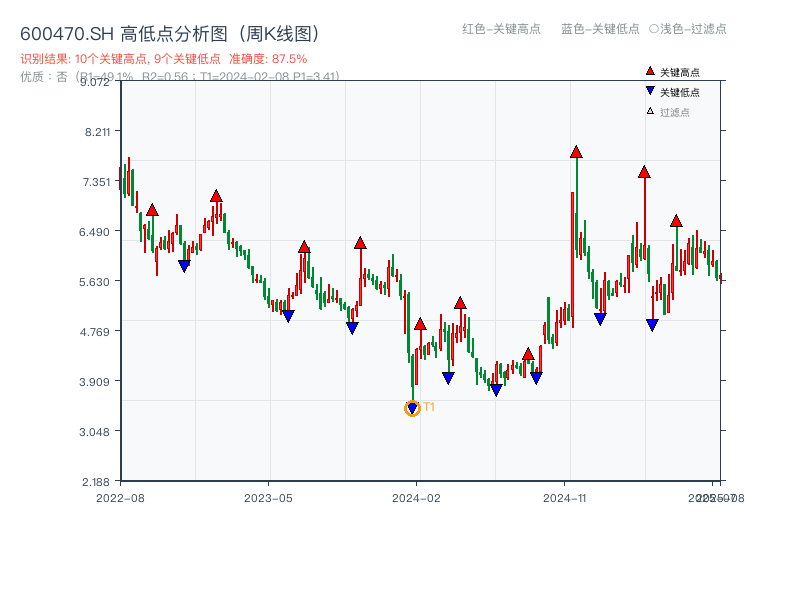
Task: Click the red 关键高点 legend triangle icon
Action: pyautogui.click(x=650, y=71)
